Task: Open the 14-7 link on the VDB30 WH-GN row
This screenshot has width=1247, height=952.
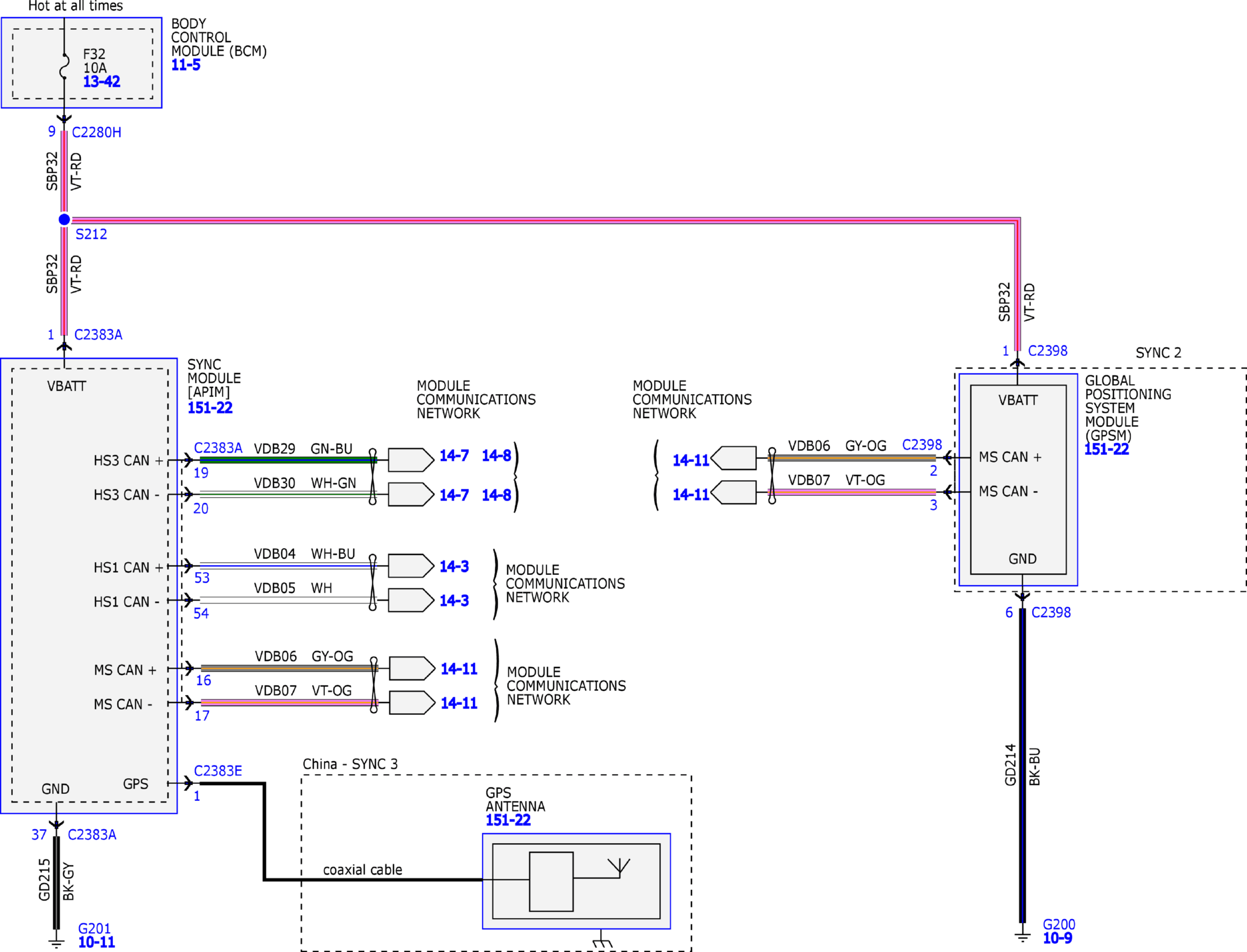Action: (x=454, y=495)
